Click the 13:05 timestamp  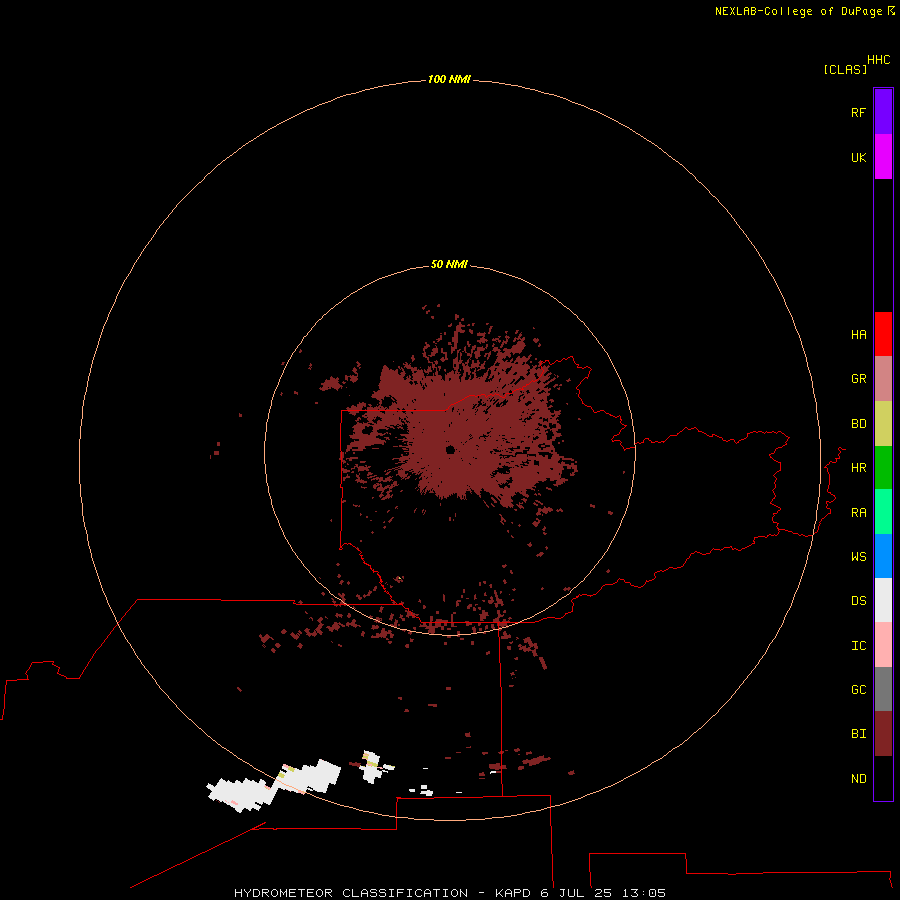(x=644, y=893)
